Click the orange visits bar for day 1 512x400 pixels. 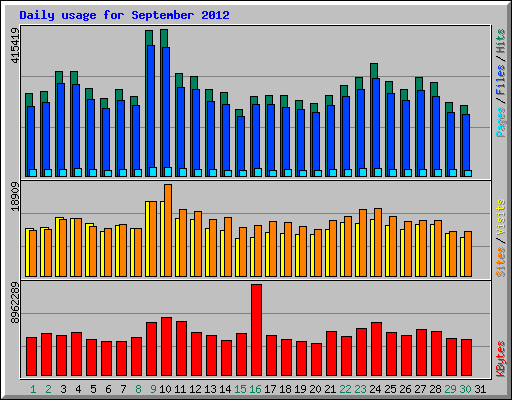(x=33, y=253)
